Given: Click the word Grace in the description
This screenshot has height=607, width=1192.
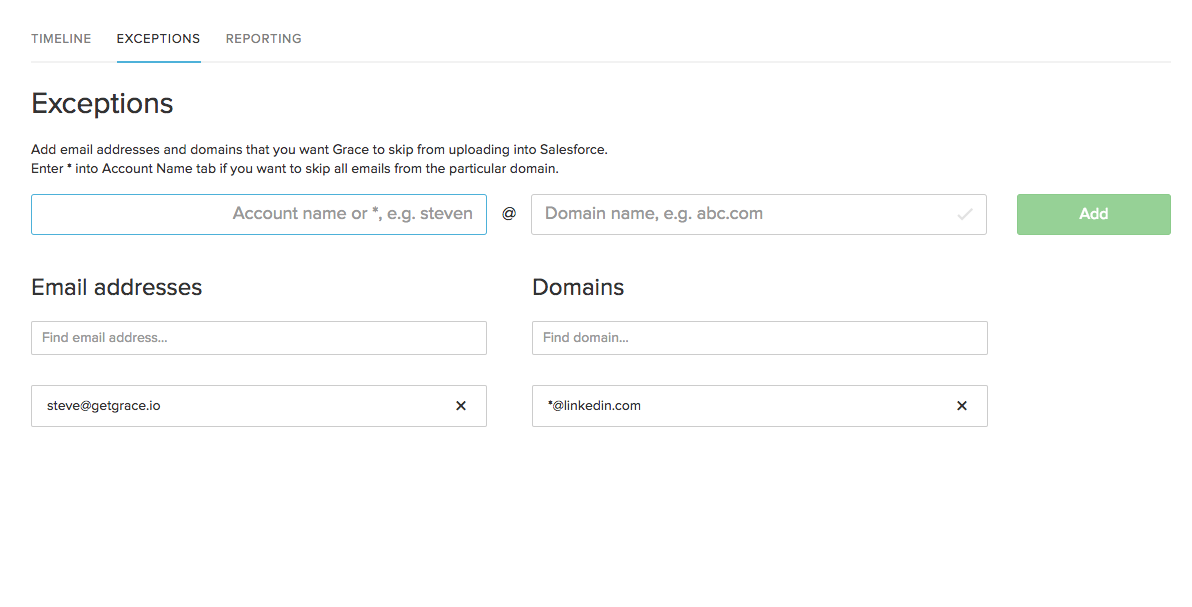Looking at the screenshot, I should coord(350,150).
